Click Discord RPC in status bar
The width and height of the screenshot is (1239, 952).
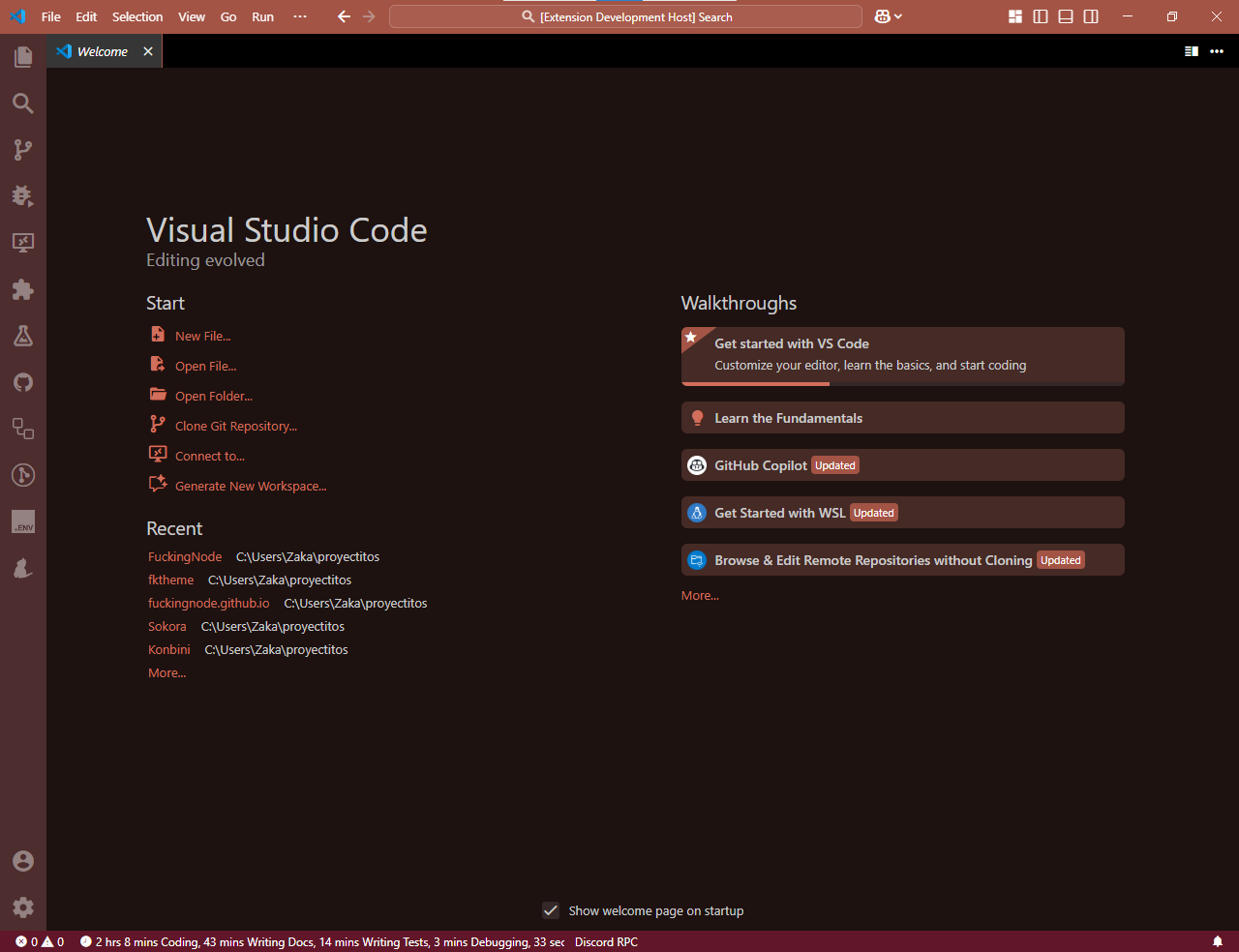pyautogui.click(x=606, y=941)
